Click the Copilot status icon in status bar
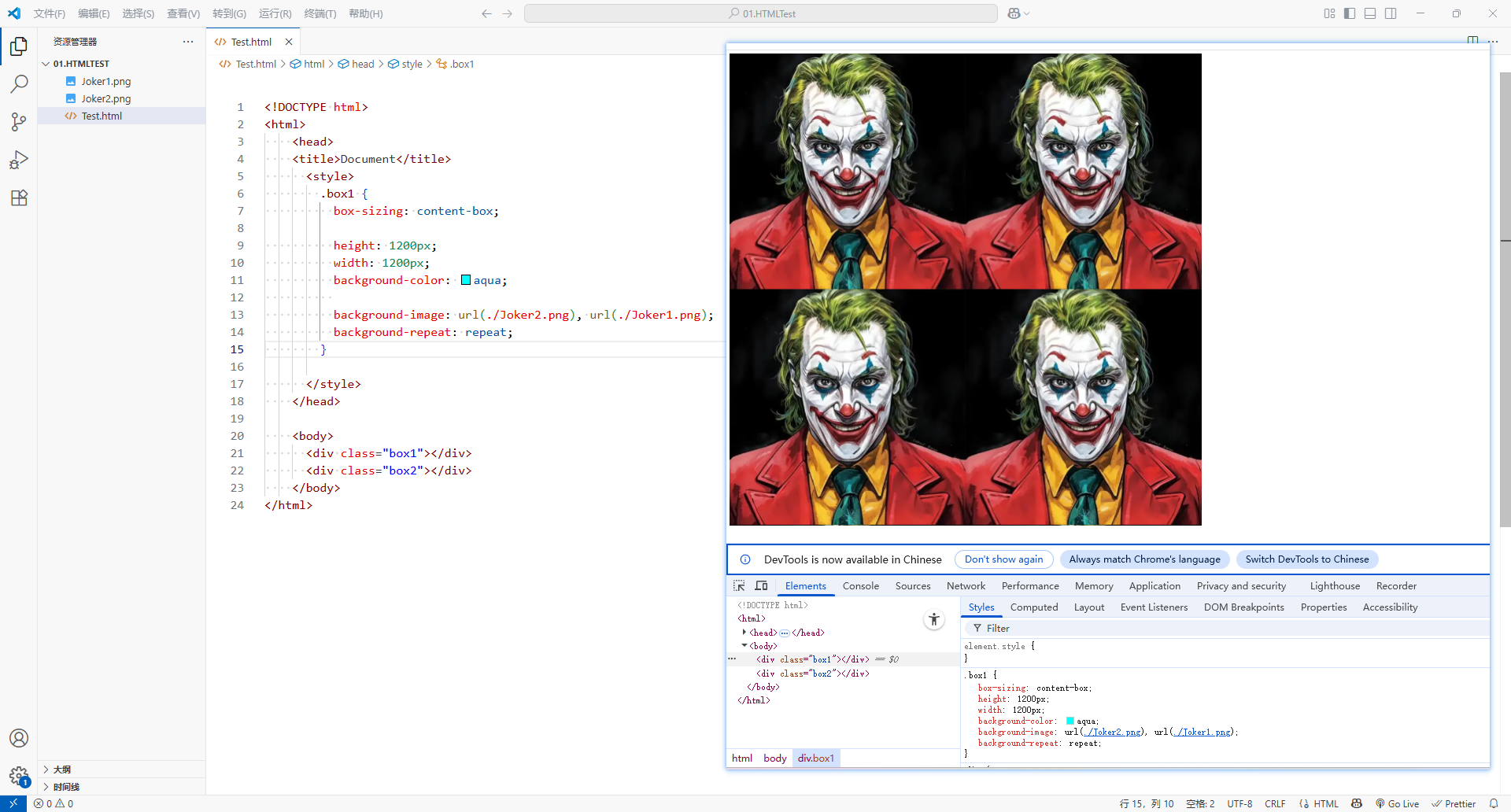Viewport: 1511px width, 812px height. (x=1357, y=803)
